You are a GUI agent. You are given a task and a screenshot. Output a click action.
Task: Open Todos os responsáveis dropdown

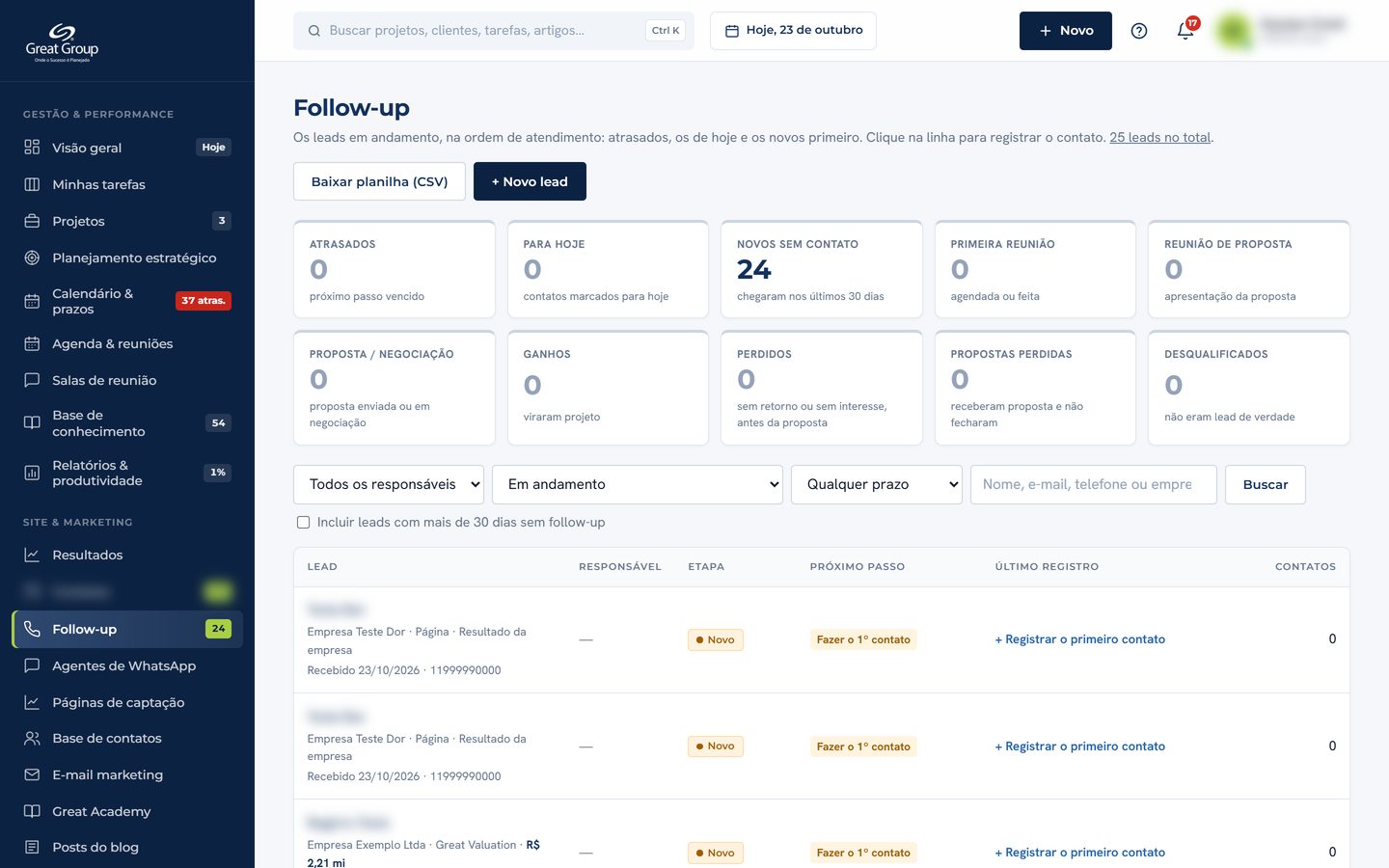click(389, 484)
